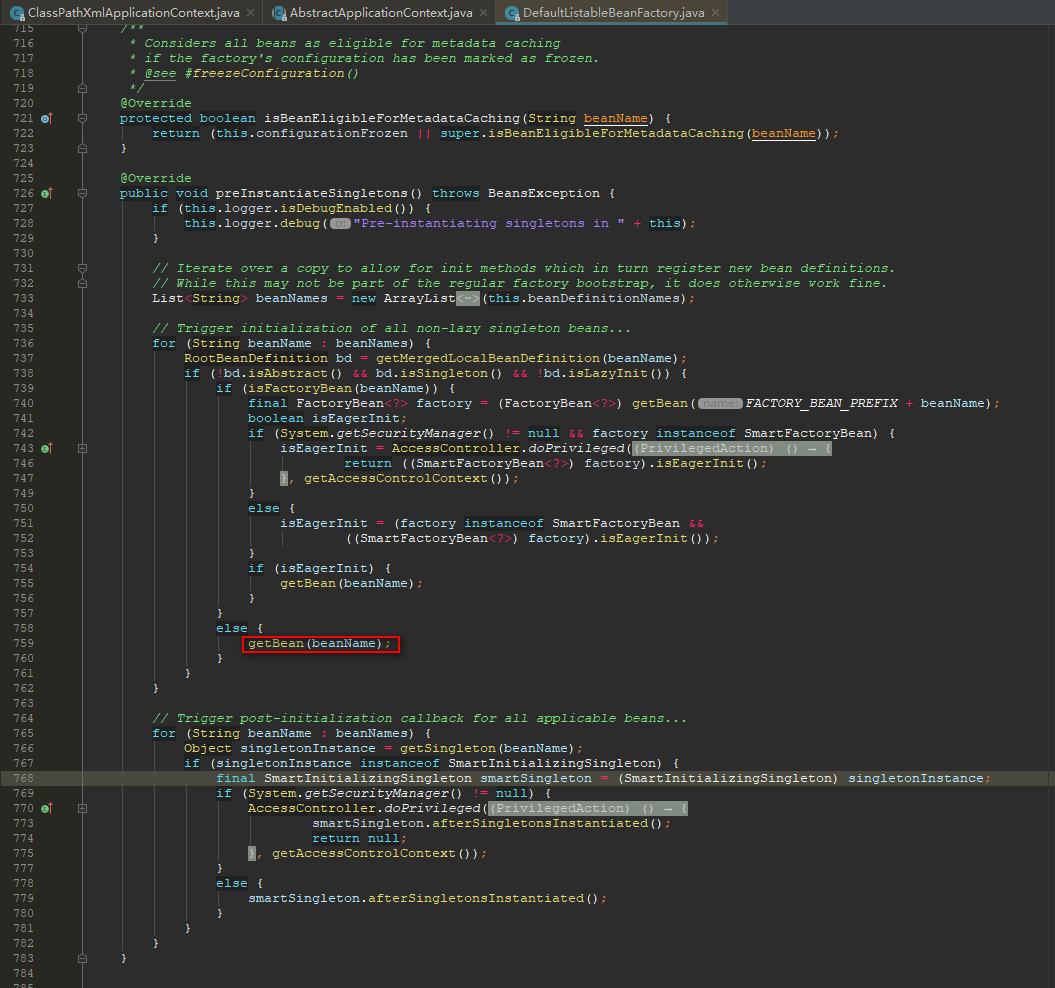Image resolution: width=1055 pixels, height=988 pixels.
Task: Click isFactoryBean call on line 739
Action: [x=299, y=388]
